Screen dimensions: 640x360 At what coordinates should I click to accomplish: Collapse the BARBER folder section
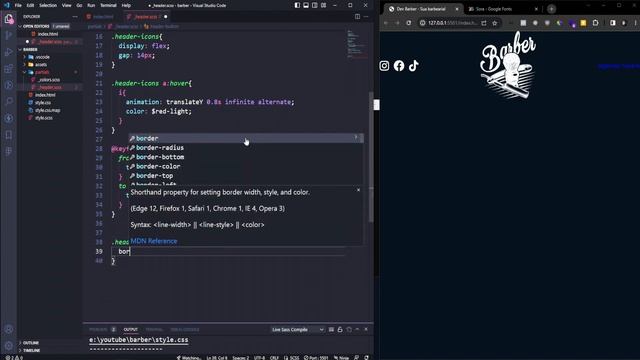[20, 49]
